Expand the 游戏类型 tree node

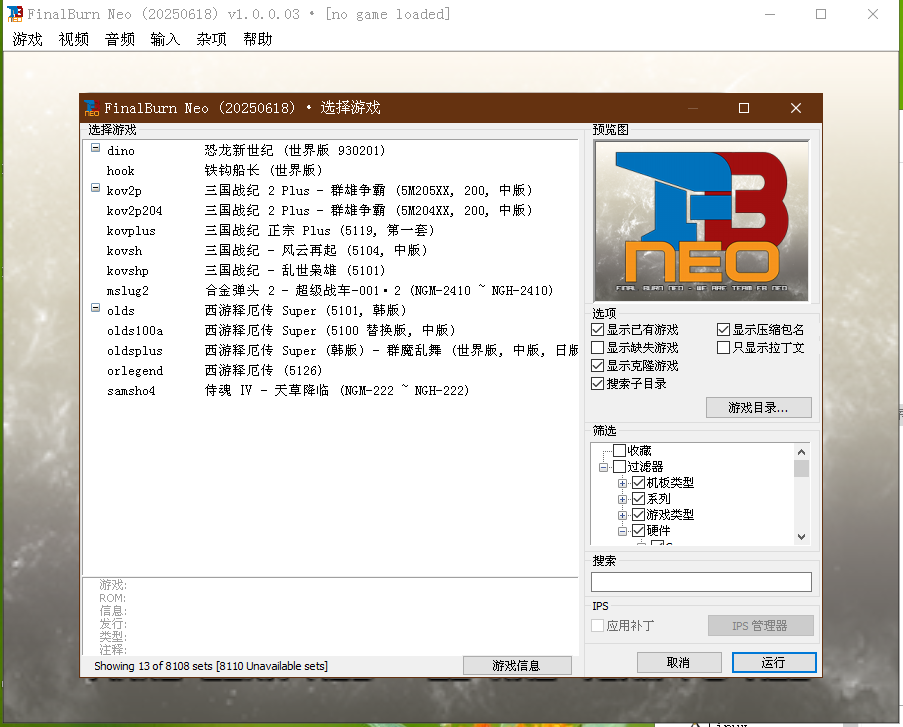point(623,515)
